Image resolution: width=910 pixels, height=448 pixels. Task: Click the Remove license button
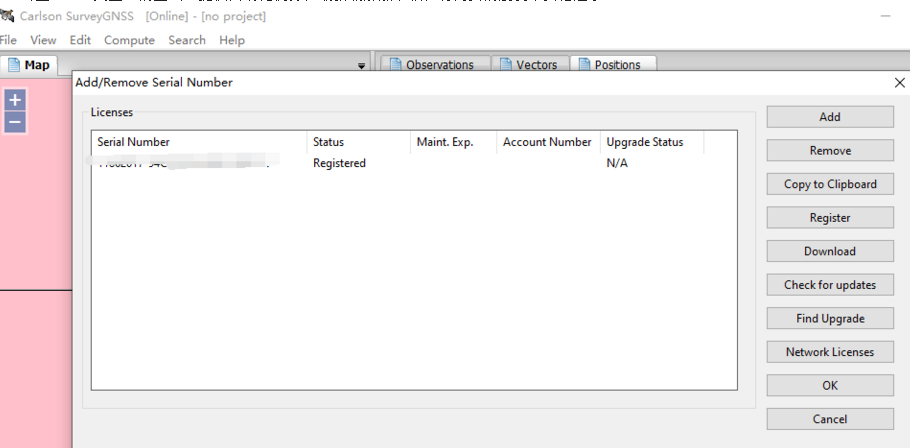pos(830,150)
